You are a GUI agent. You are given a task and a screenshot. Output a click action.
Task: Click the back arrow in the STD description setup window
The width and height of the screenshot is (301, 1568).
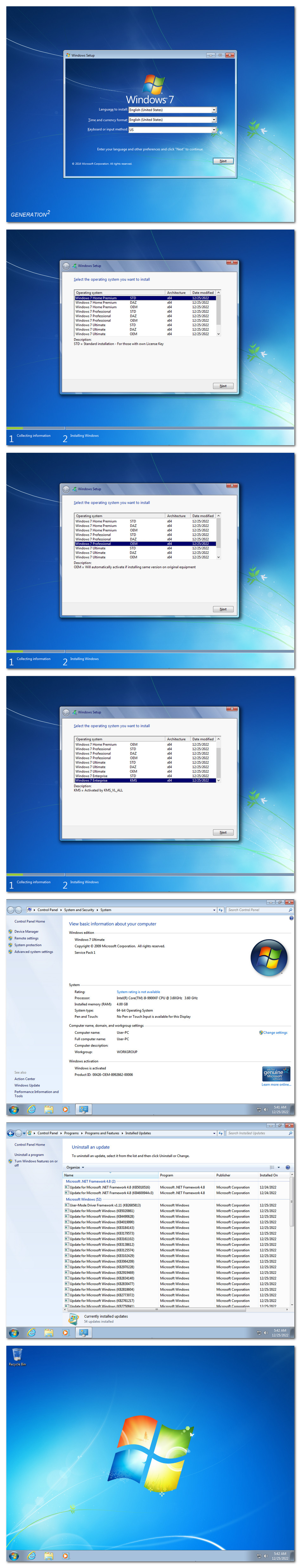[67, 266]
